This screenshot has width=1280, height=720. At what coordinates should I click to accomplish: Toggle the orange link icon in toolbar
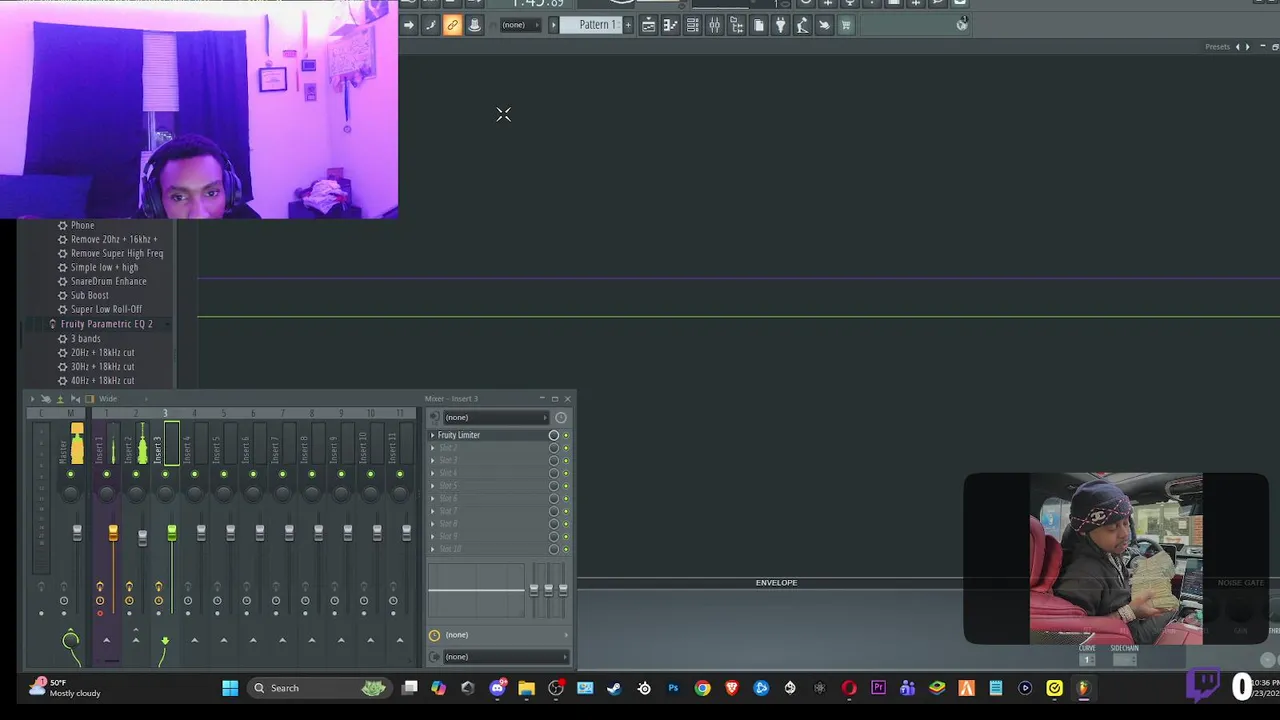[x=452, y=25]
